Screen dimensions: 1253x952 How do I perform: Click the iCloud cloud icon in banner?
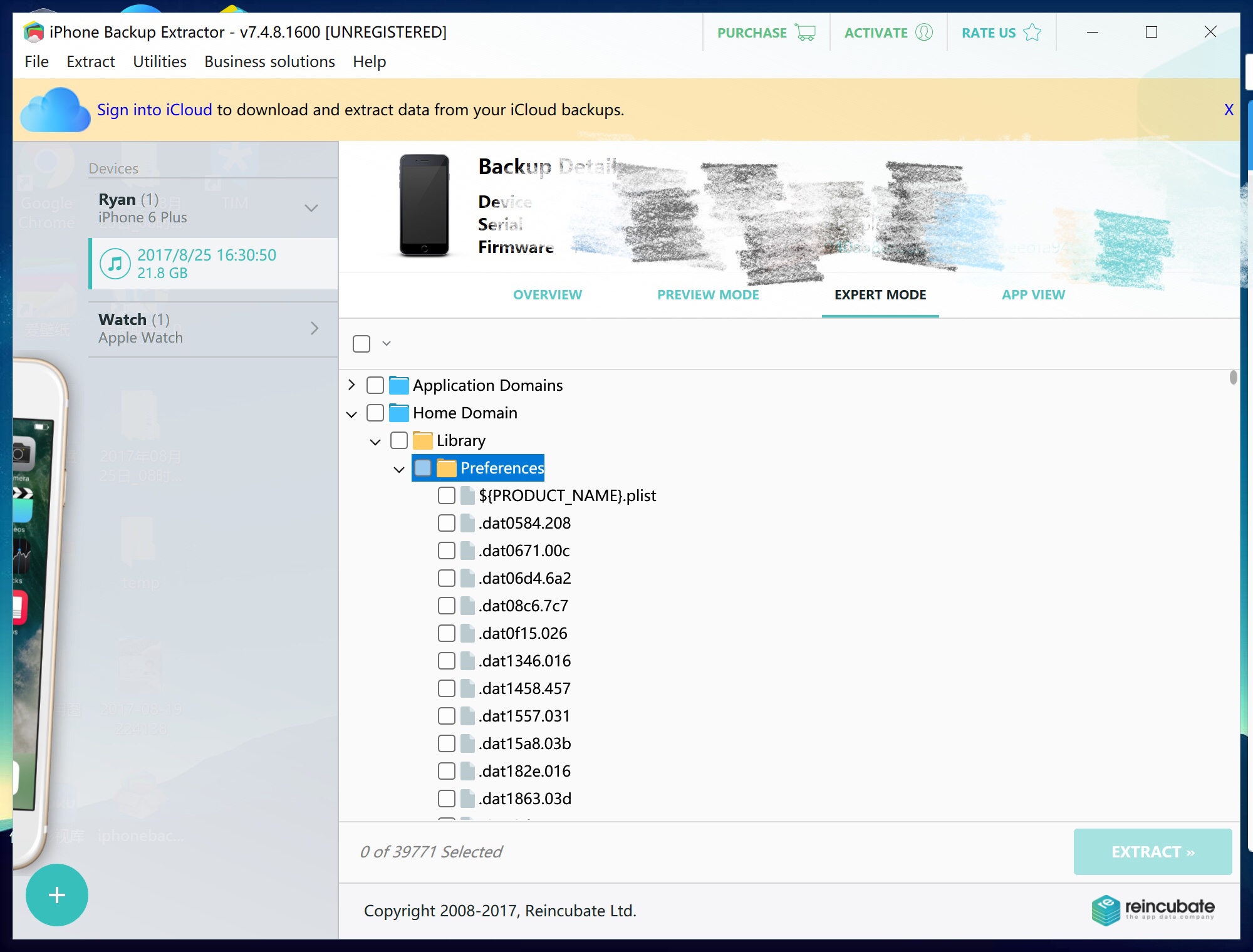tap(55, 110)
